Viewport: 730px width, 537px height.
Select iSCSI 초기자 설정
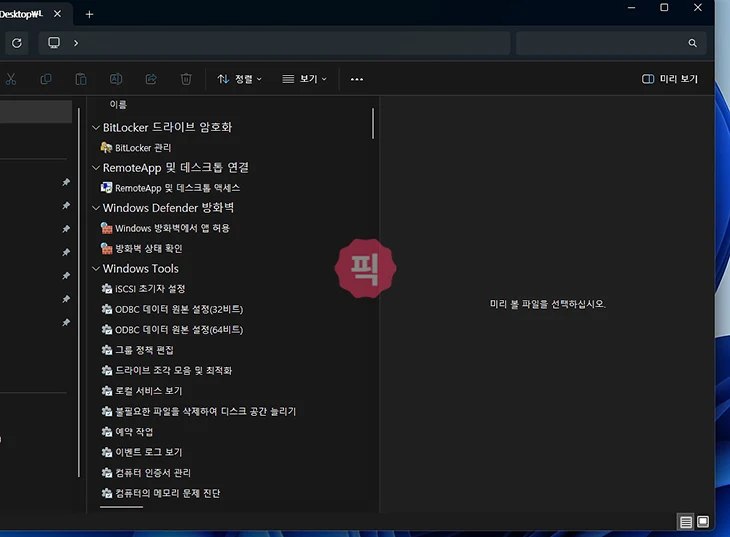tap(150, 289)
